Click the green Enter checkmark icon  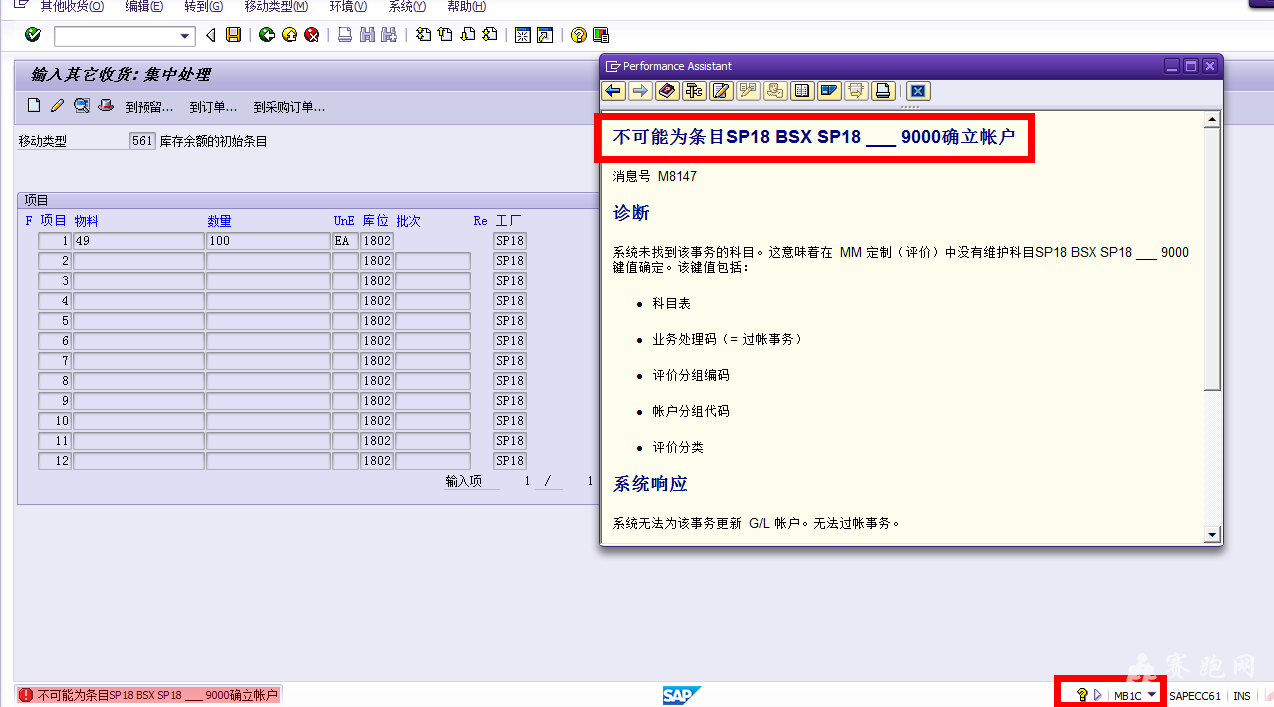(x=33, y=35)
